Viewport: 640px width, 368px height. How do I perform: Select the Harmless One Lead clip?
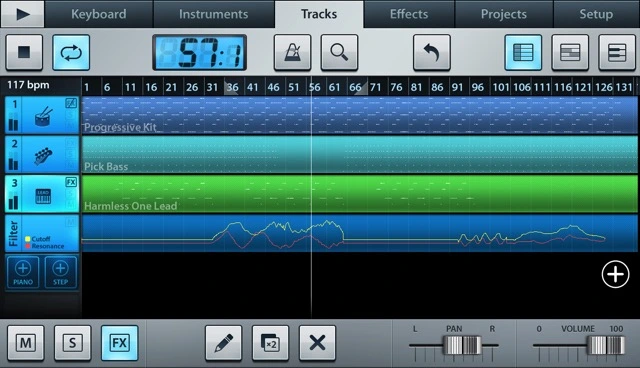[x=360, y=194]
